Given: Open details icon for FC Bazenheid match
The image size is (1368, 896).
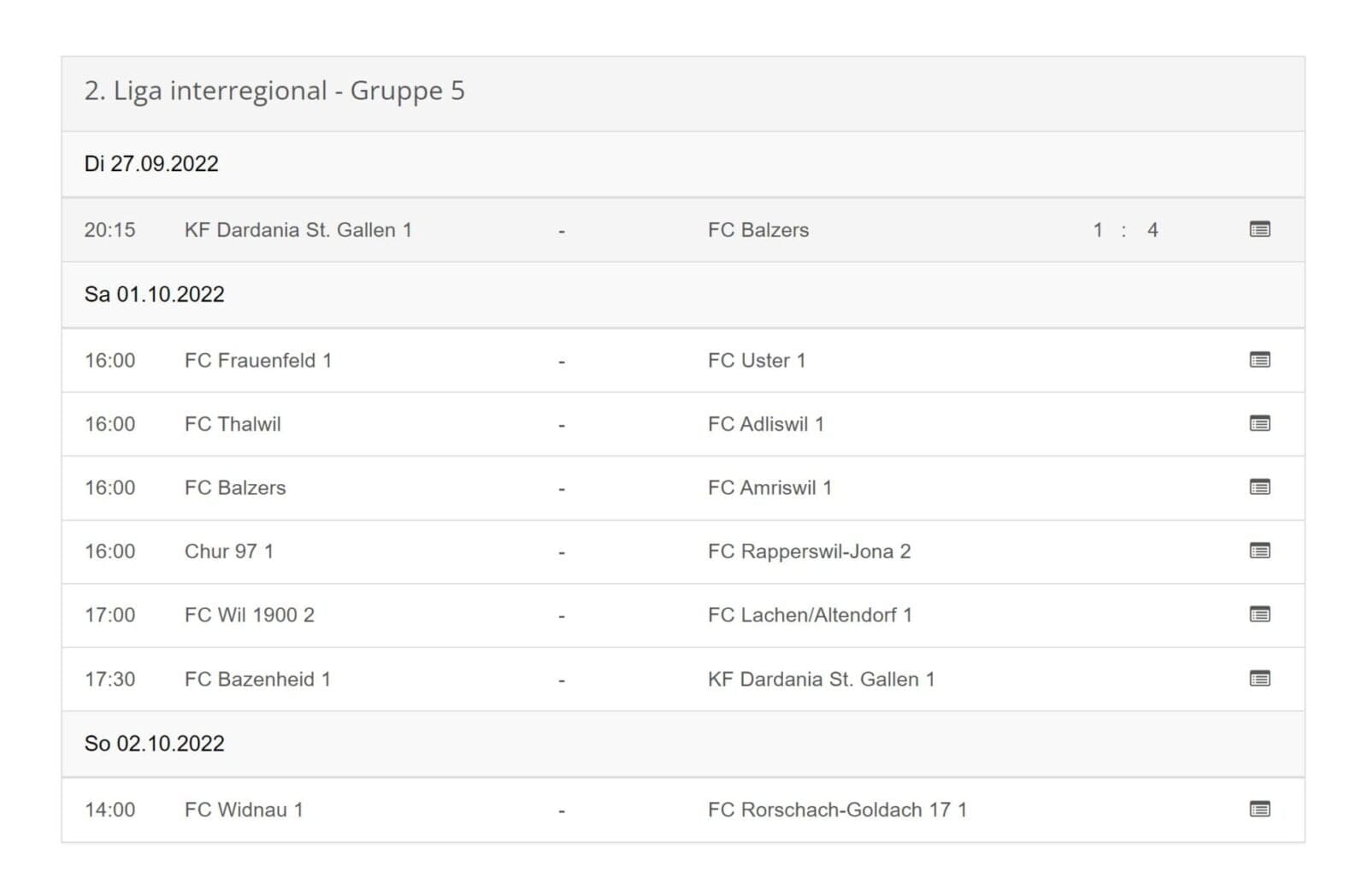Looking at the screenshot, I should [x=1259, y=679].
